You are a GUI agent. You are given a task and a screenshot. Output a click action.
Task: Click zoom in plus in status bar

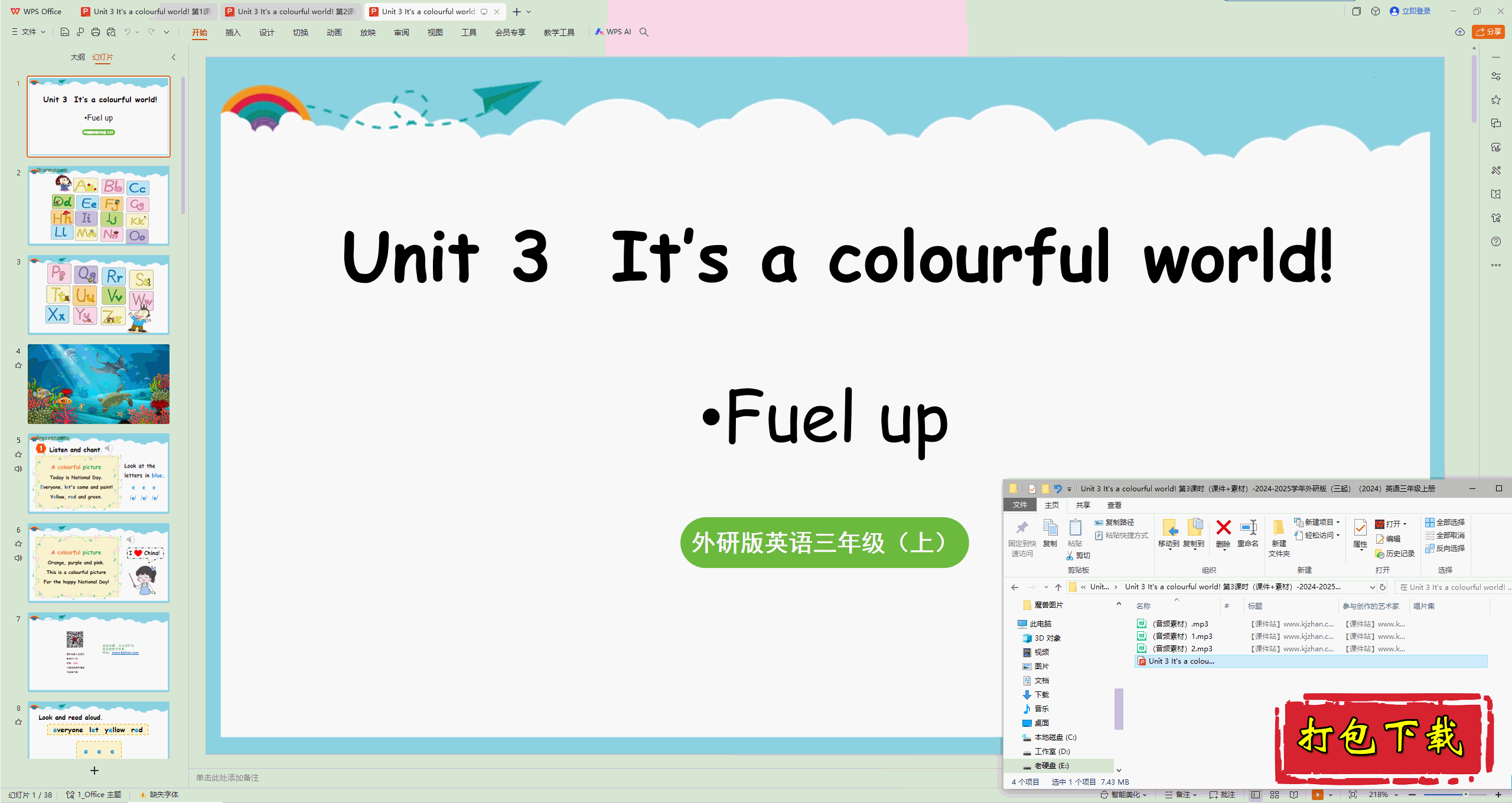[x=1498, y=795]
